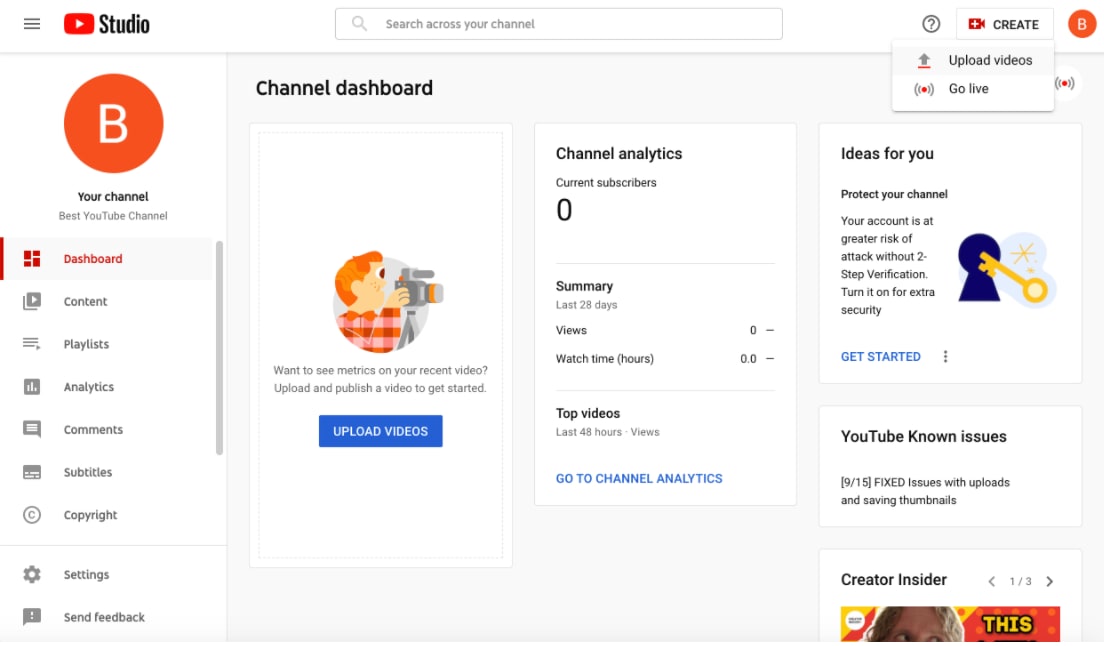Click the 'Views' summary row
This screenshot has height=646, width=1104.
665,330
